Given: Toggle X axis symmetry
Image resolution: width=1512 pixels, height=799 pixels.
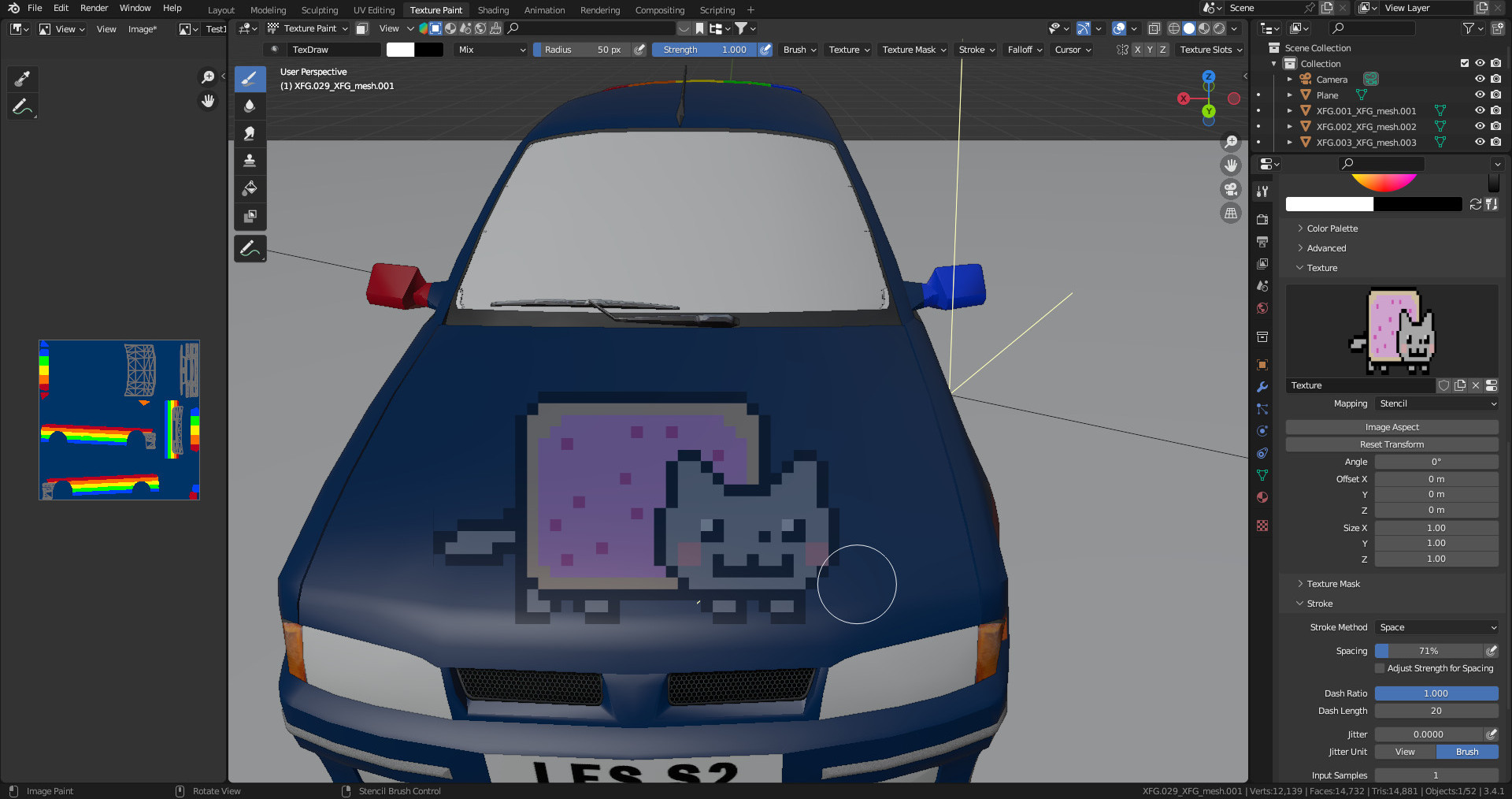Looking at the screenshot, I should (1137, 50).
